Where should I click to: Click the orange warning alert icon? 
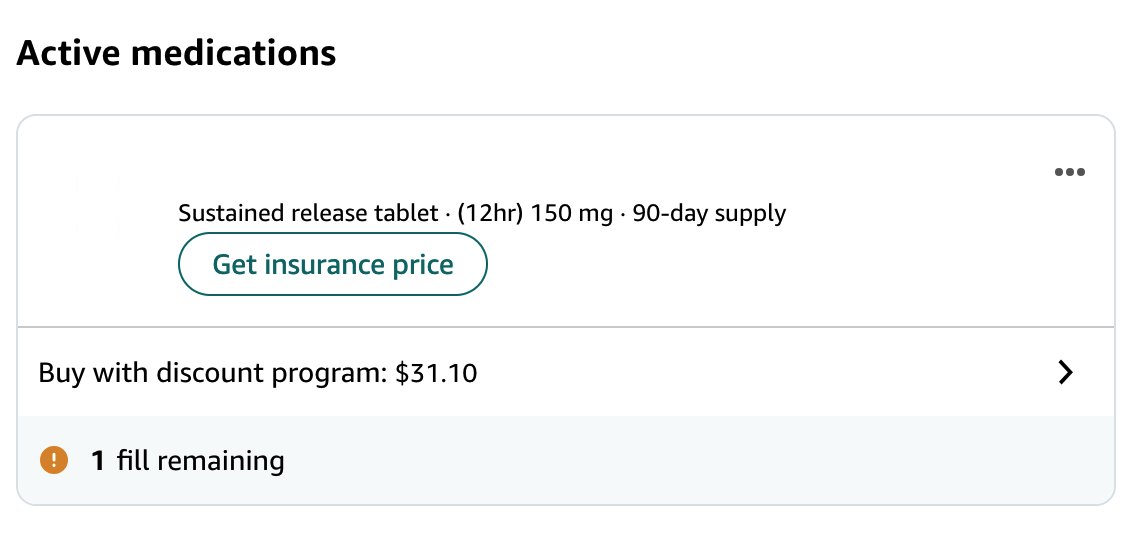point(52,461)
